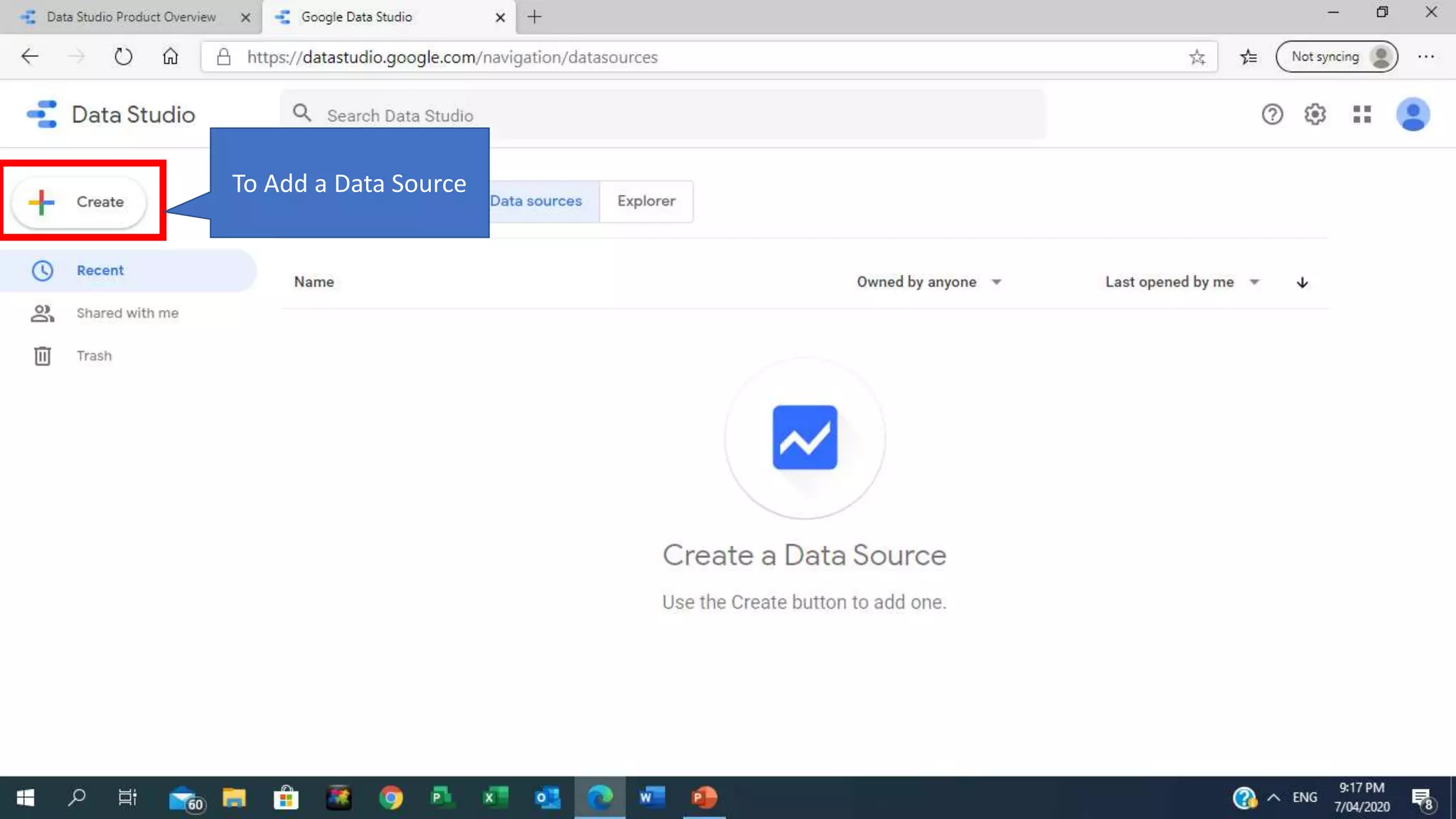Open Excel from taskbar
Viewport: 1456px width, 819px height.
[x=495, y=798]
